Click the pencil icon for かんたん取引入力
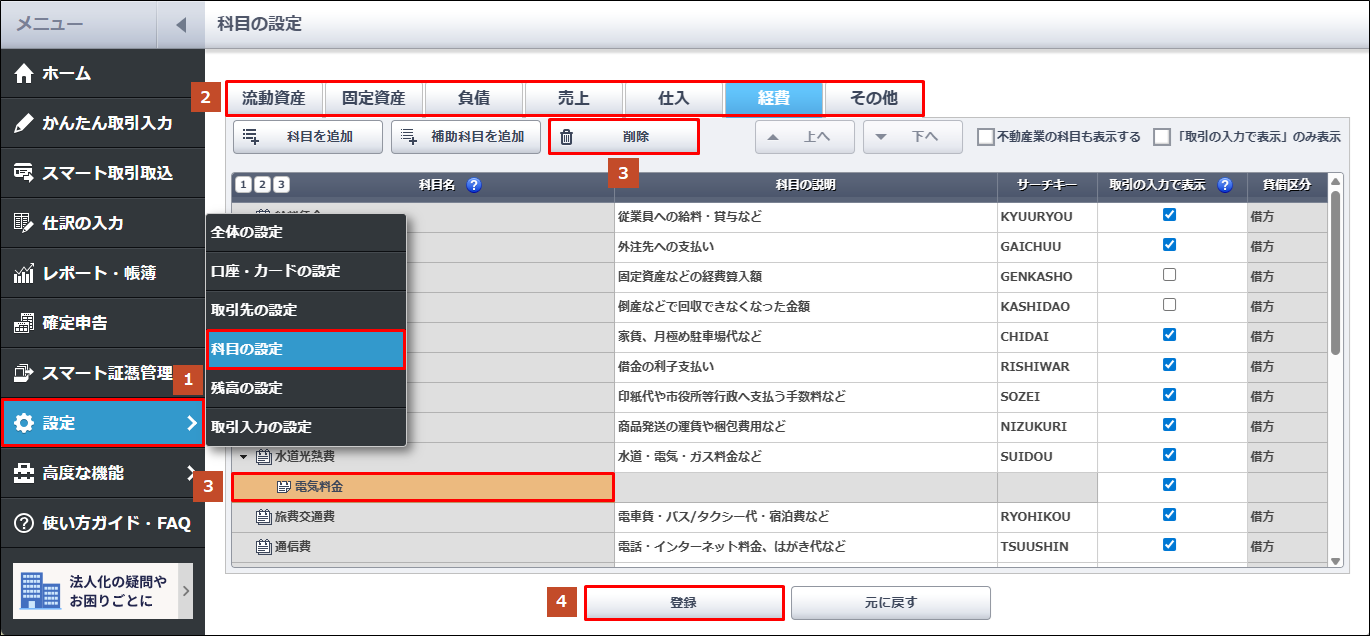Image resolution: width=1370 pixels, height=636 pixels. [x=24, y=123]
